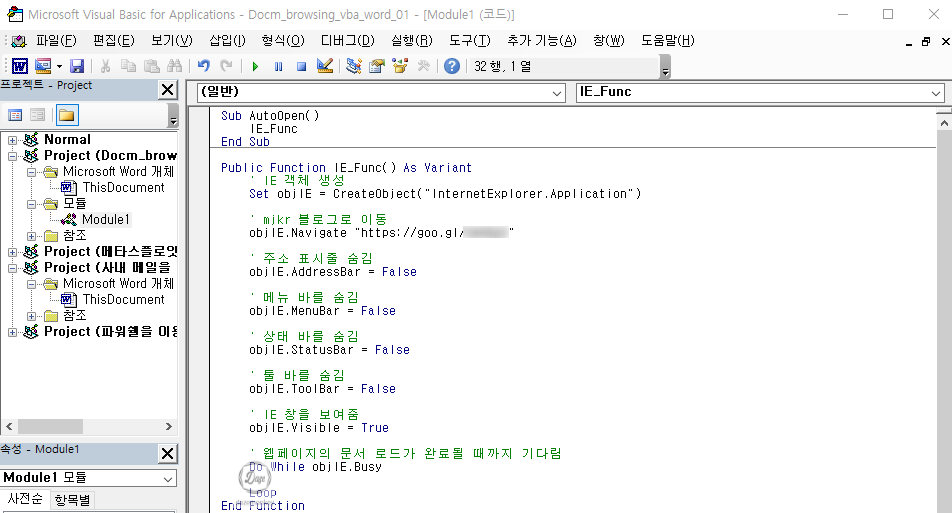Expand the Normal project node
The height and width of the screenshot is (513, 952).
click(x=12, y=140)
